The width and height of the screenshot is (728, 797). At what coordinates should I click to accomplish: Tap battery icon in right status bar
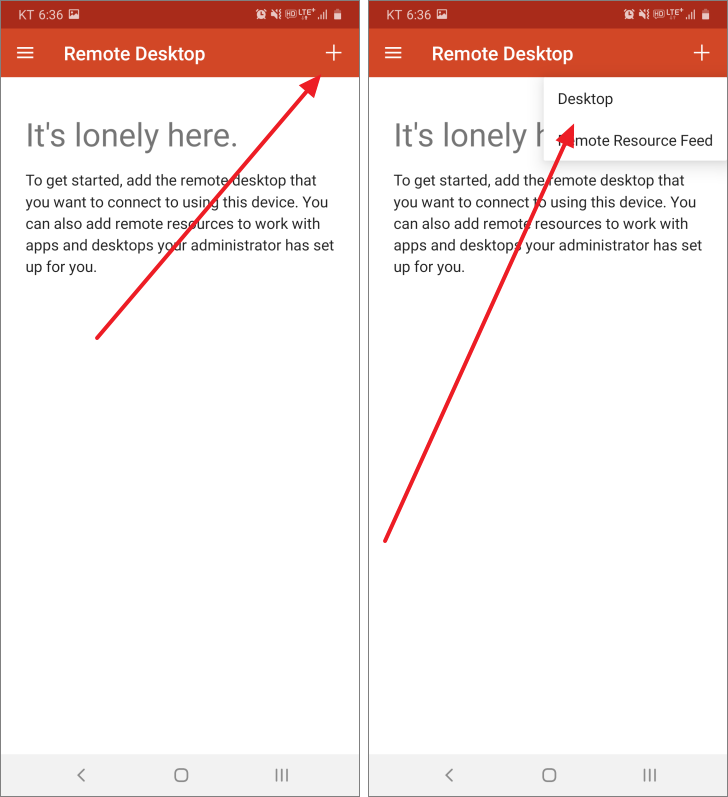[x=706, y=15]
